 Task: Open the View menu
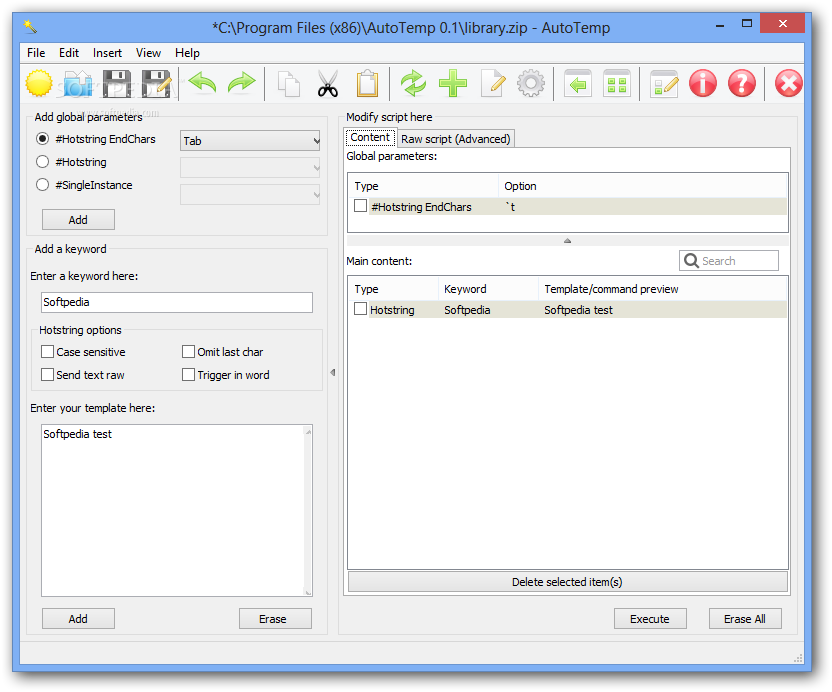(x=148, y=53)
